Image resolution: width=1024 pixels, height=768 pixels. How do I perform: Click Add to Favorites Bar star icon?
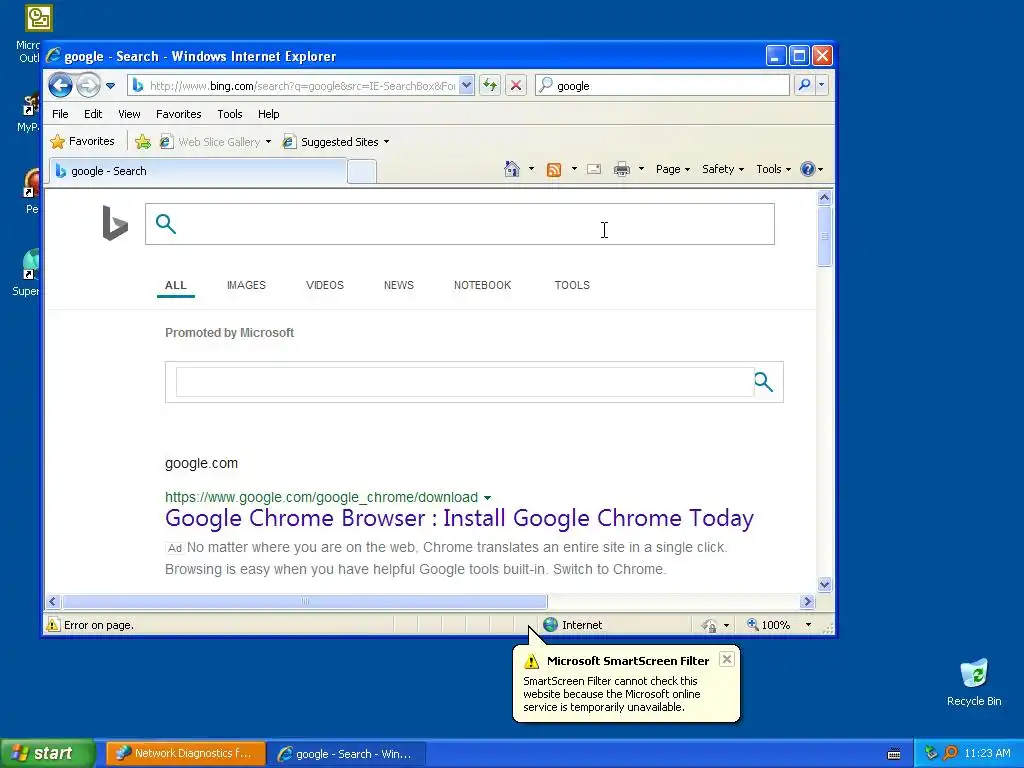142,142
